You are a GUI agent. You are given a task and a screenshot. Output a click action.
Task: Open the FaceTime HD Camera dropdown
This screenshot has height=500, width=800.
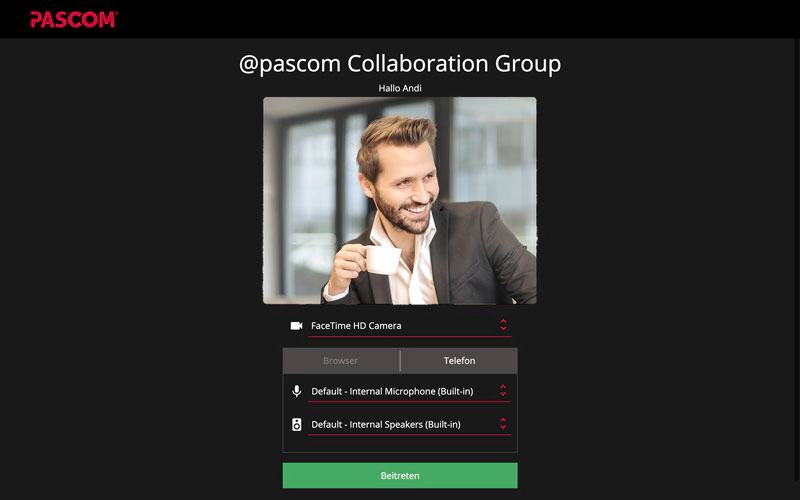tap(409, 326)
